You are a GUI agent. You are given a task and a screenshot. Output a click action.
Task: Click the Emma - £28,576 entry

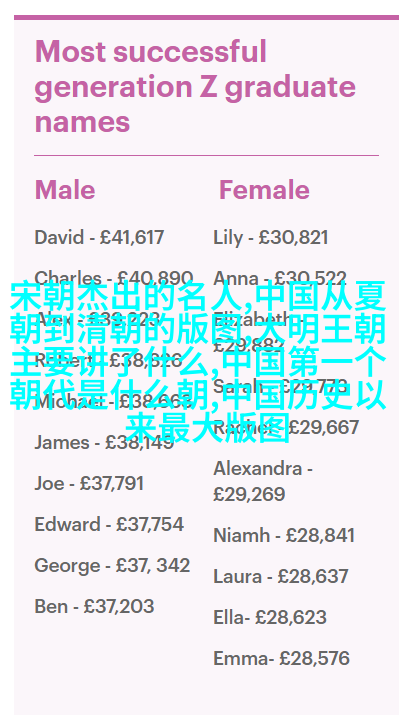pos(281,658)
